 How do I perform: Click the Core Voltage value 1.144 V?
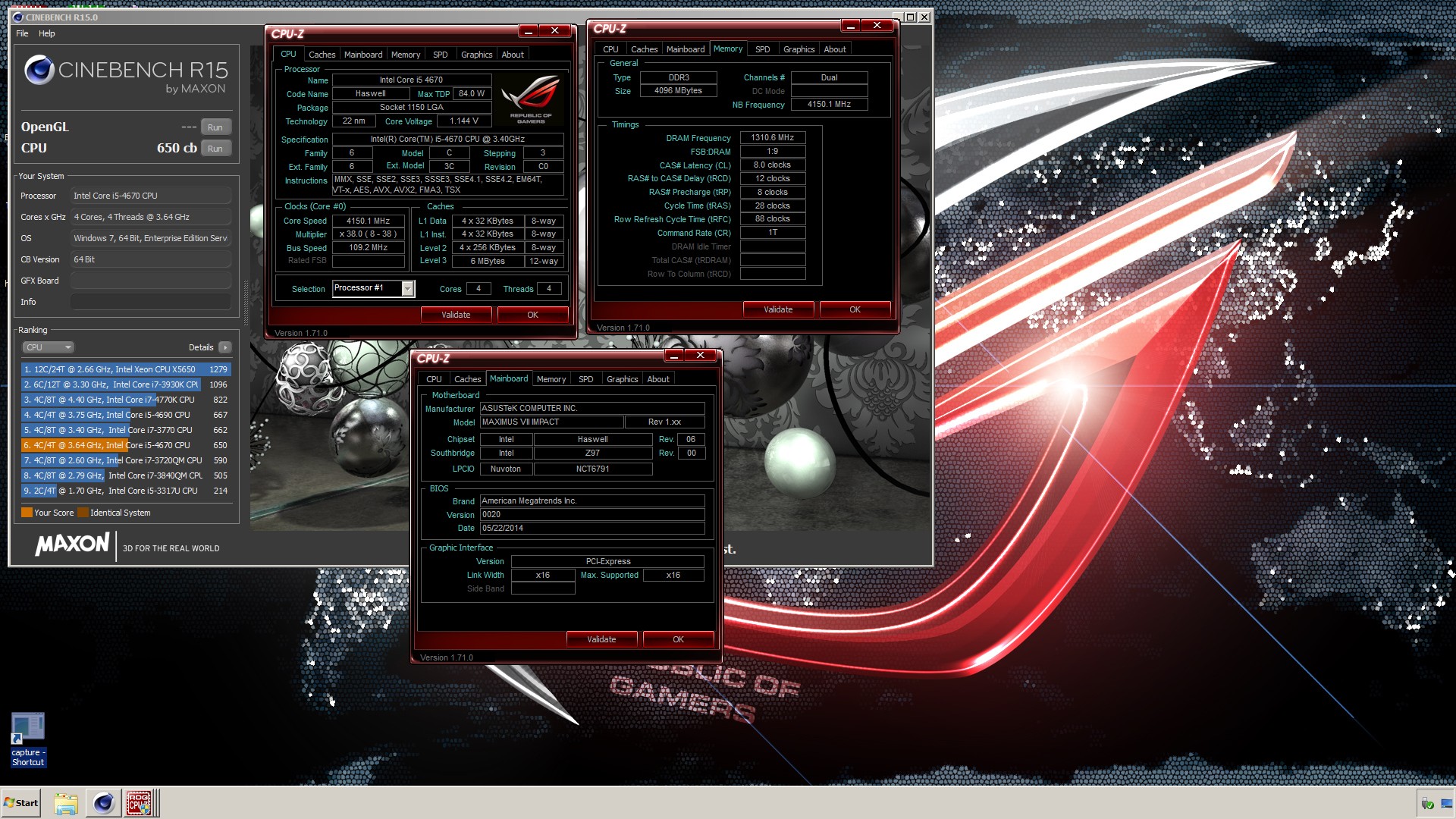(x=464, y=121)
